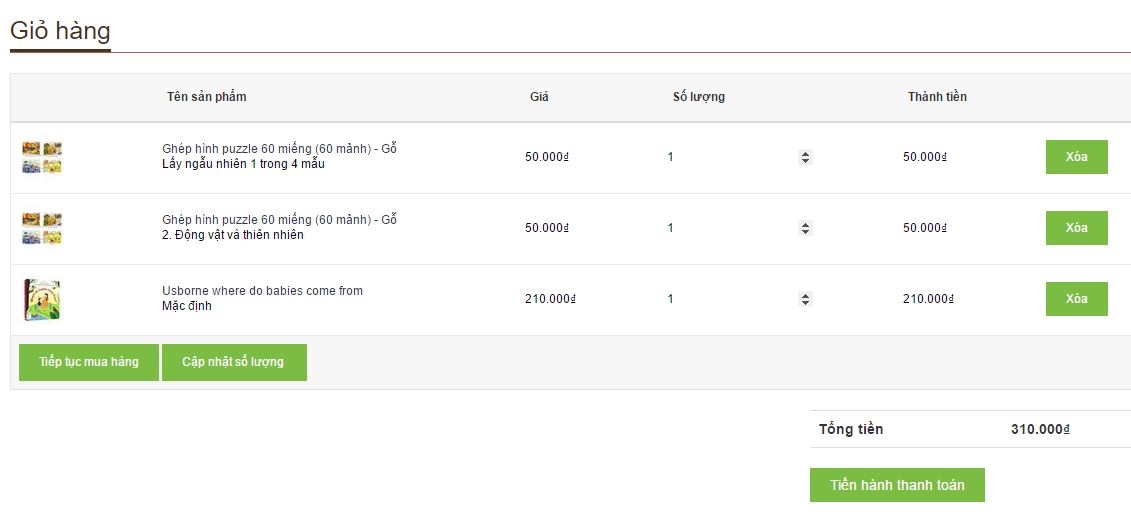1131x528 pixels.
Task: Click quantity stepper for first puzzle
Action: [x=805, y=157]
